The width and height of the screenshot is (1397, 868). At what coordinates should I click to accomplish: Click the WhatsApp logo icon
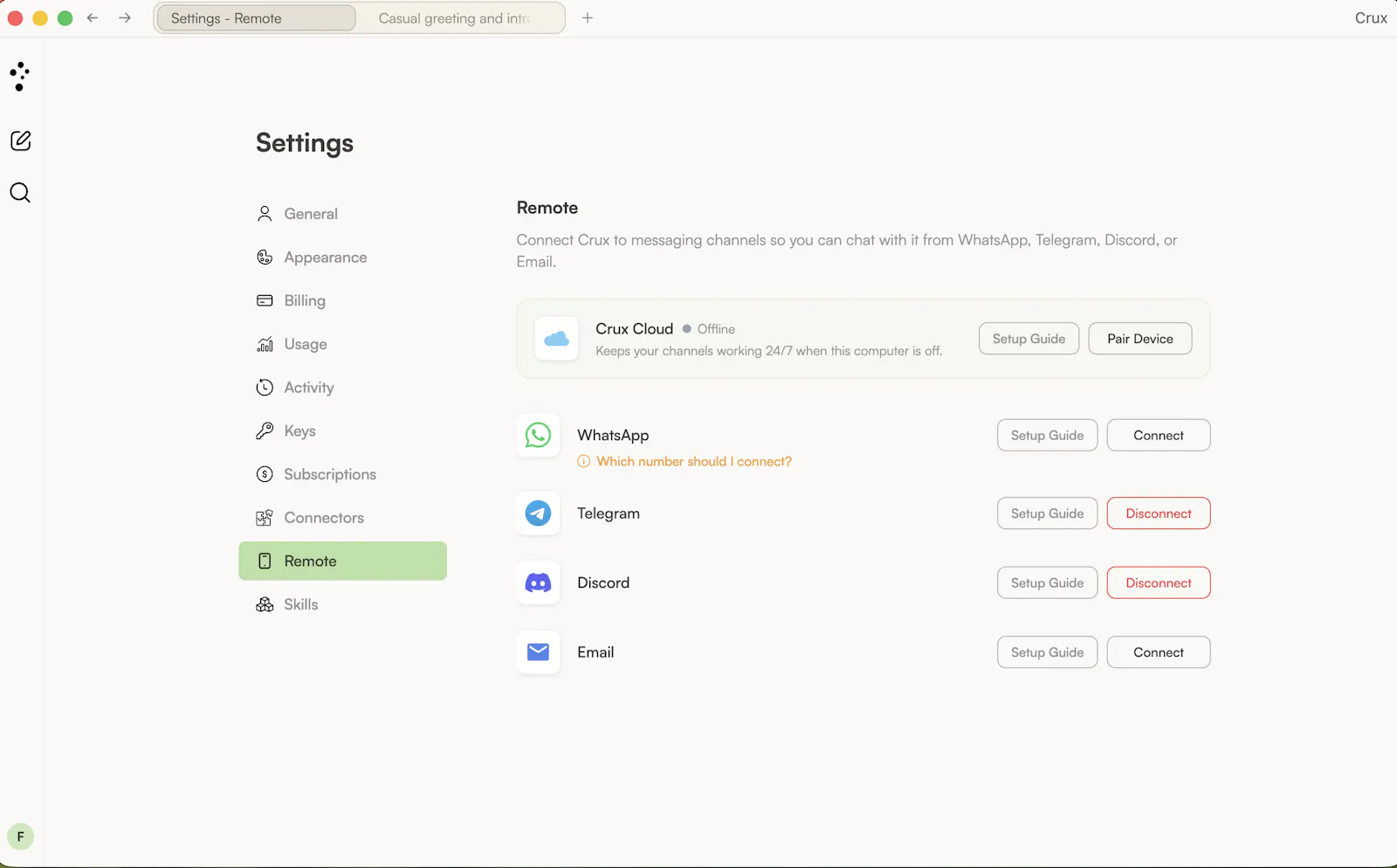pyautogui.click(x=538, y=435)
